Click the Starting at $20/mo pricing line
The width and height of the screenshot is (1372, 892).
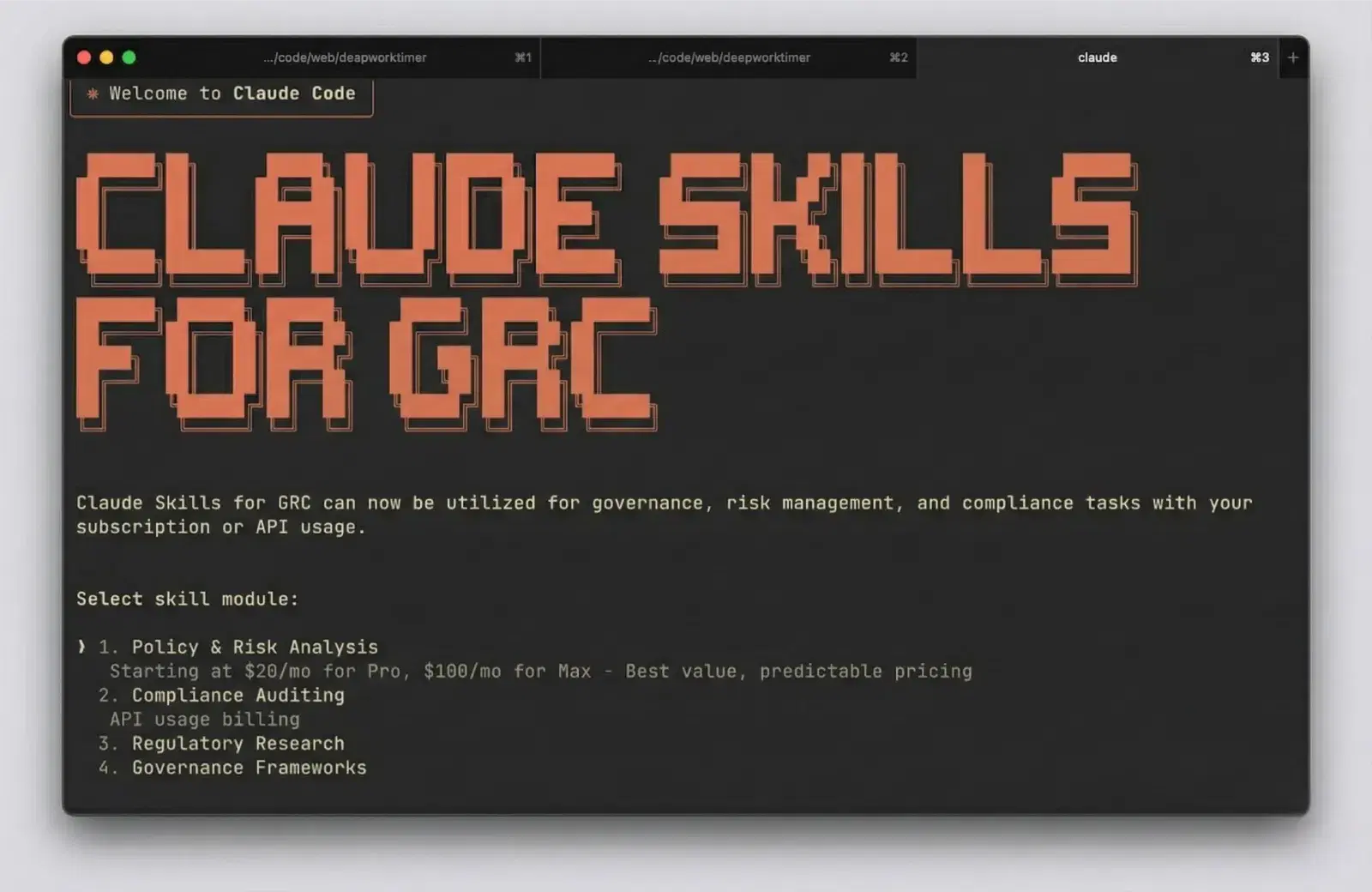[x=541, y=671]
